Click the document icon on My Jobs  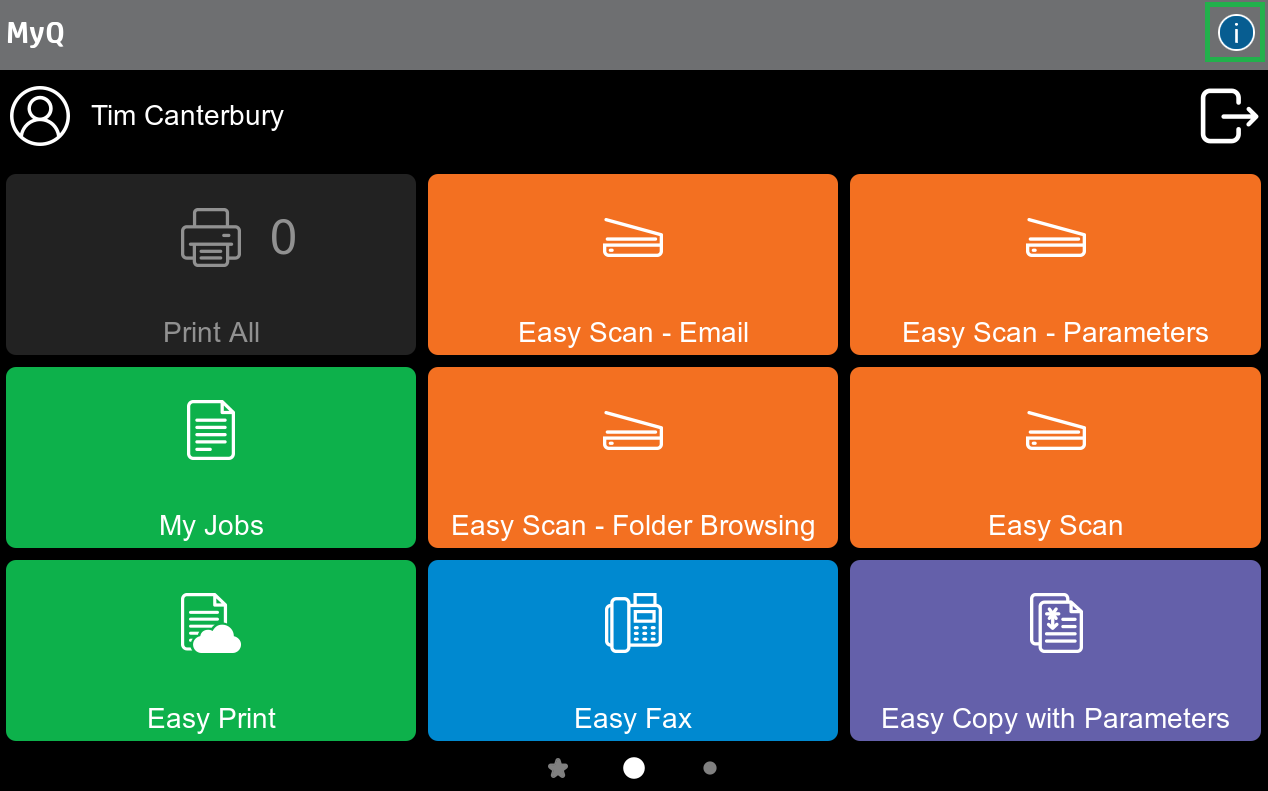[x=211, y=430]
